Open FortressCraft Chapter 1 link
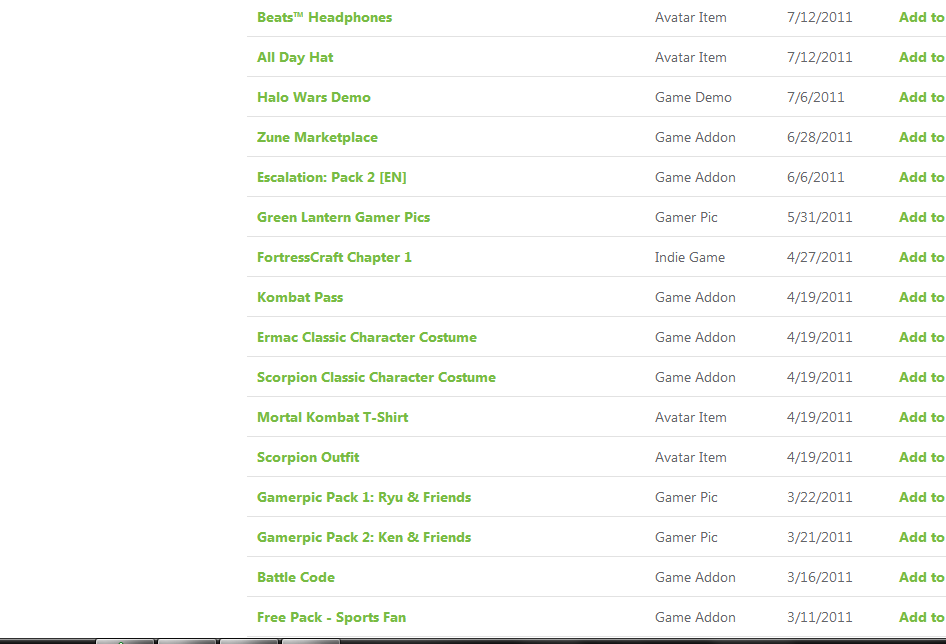 point(334,258)
